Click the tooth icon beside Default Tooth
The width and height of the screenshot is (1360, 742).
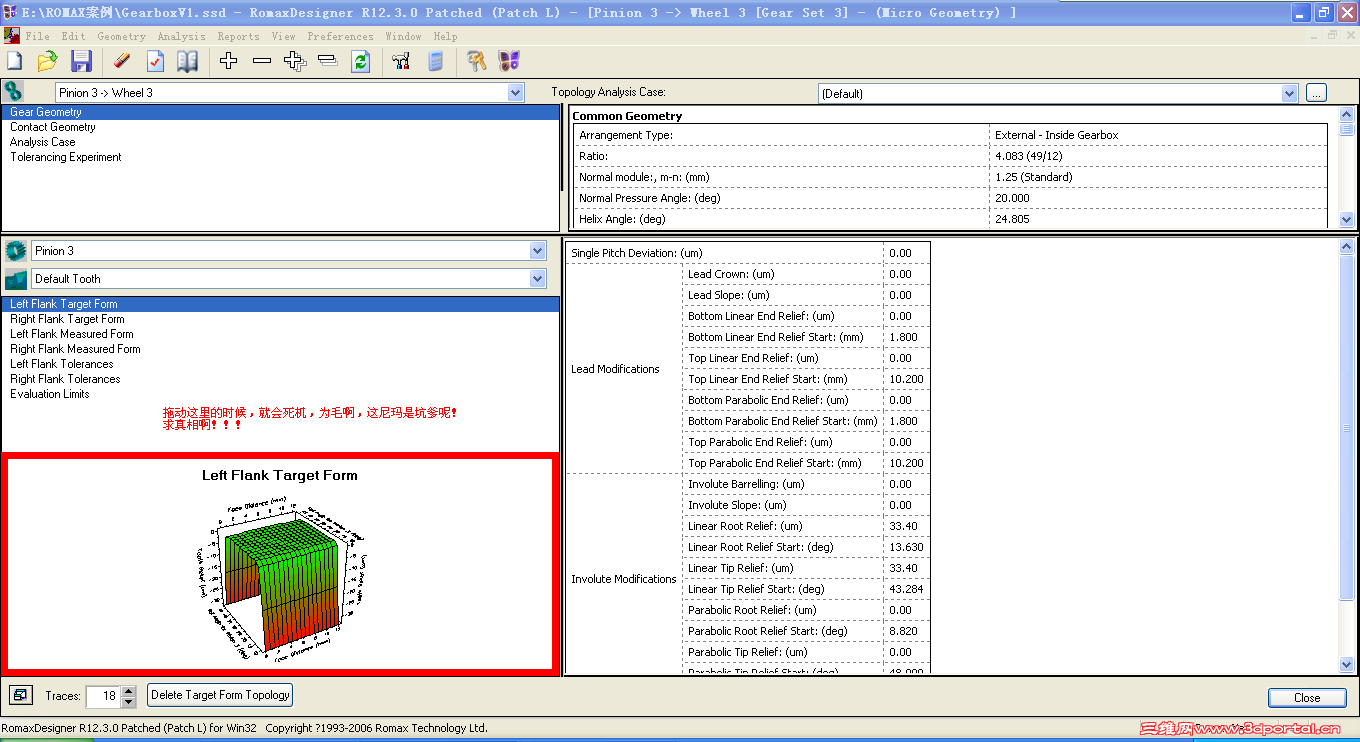(15, 279)
